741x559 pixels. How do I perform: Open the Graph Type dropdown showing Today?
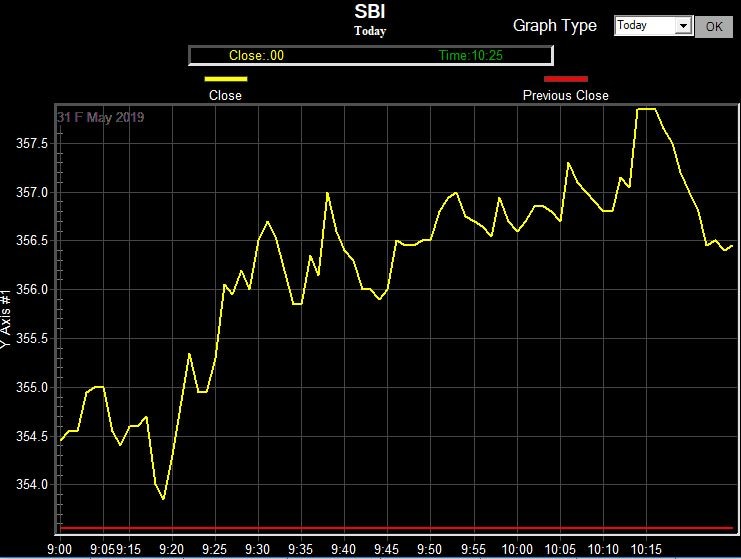click(645, 26)
